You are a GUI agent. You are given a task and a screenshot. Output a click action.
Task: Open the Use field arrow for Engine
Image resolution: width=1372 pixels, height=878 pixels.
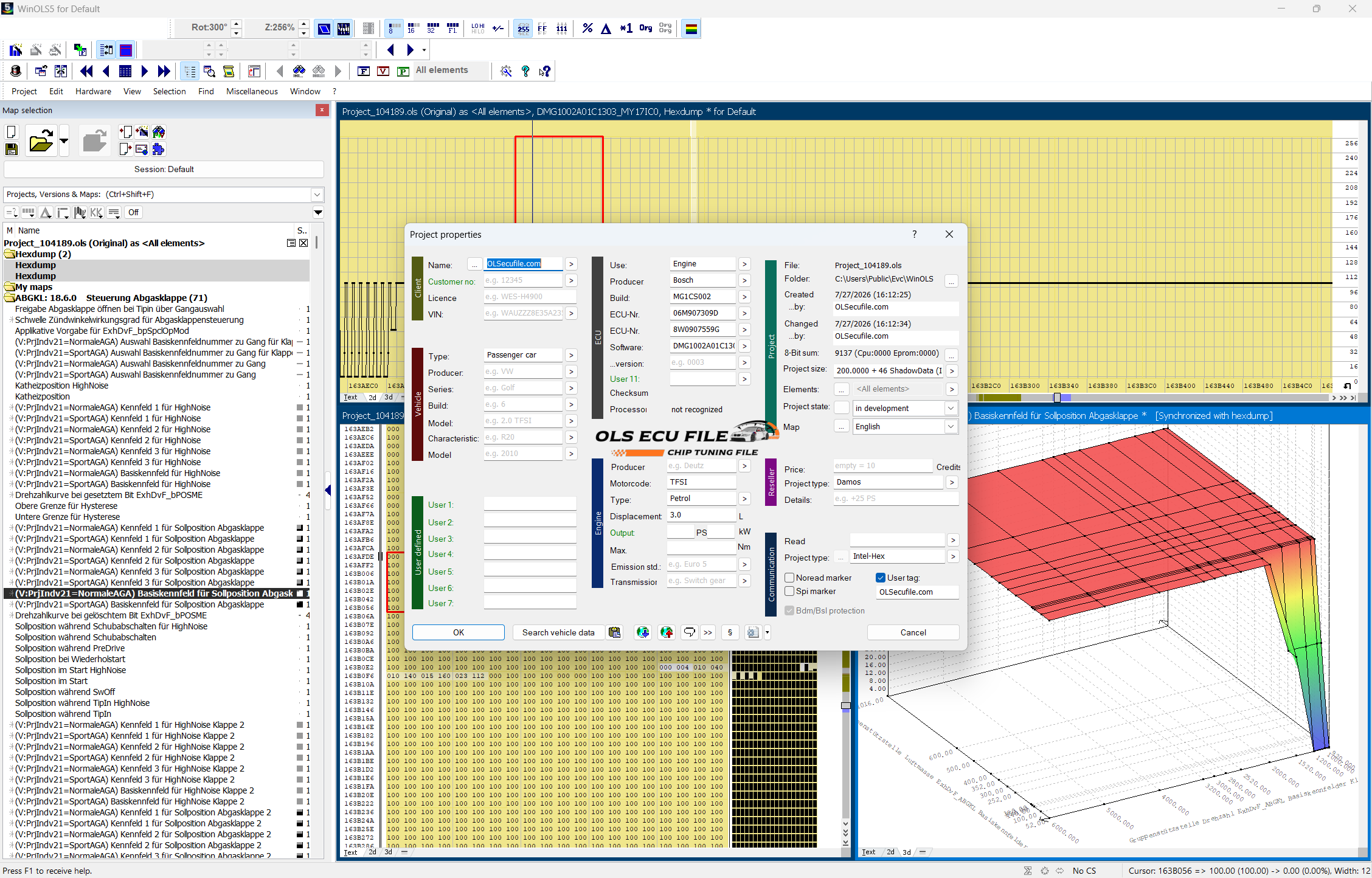pos(744,264)
